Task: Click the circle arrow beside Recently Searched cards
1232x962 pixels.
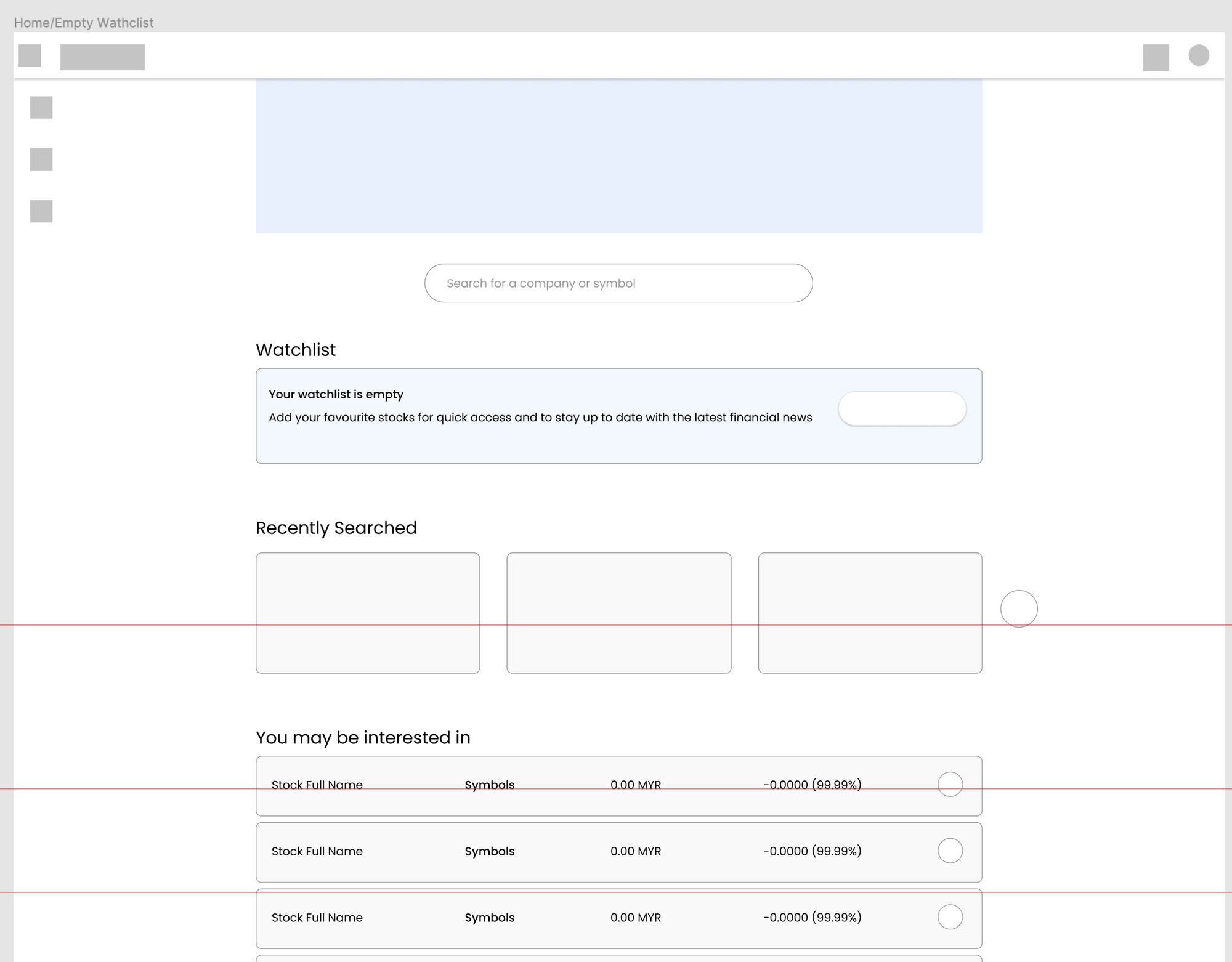Action: point(1019,608)
